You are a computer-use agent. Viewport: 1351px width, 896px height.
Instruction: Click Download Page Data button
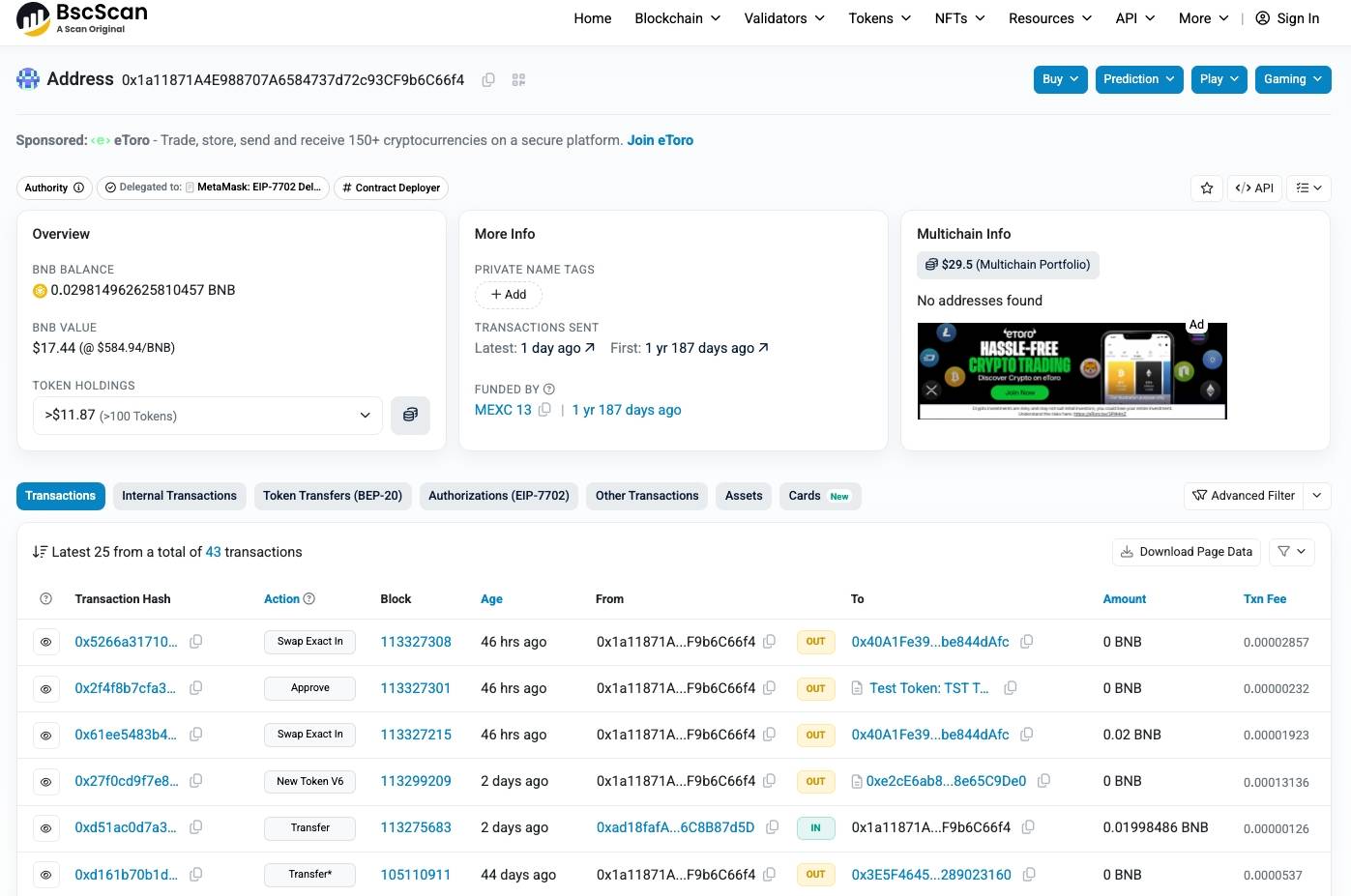point(1187,552)
